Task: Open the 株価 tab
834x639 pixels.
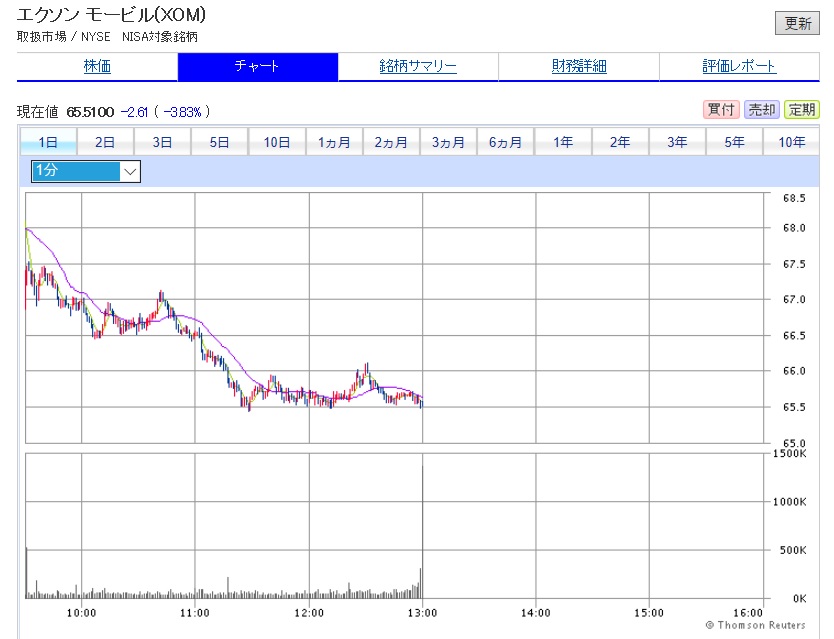Action: 97,67
